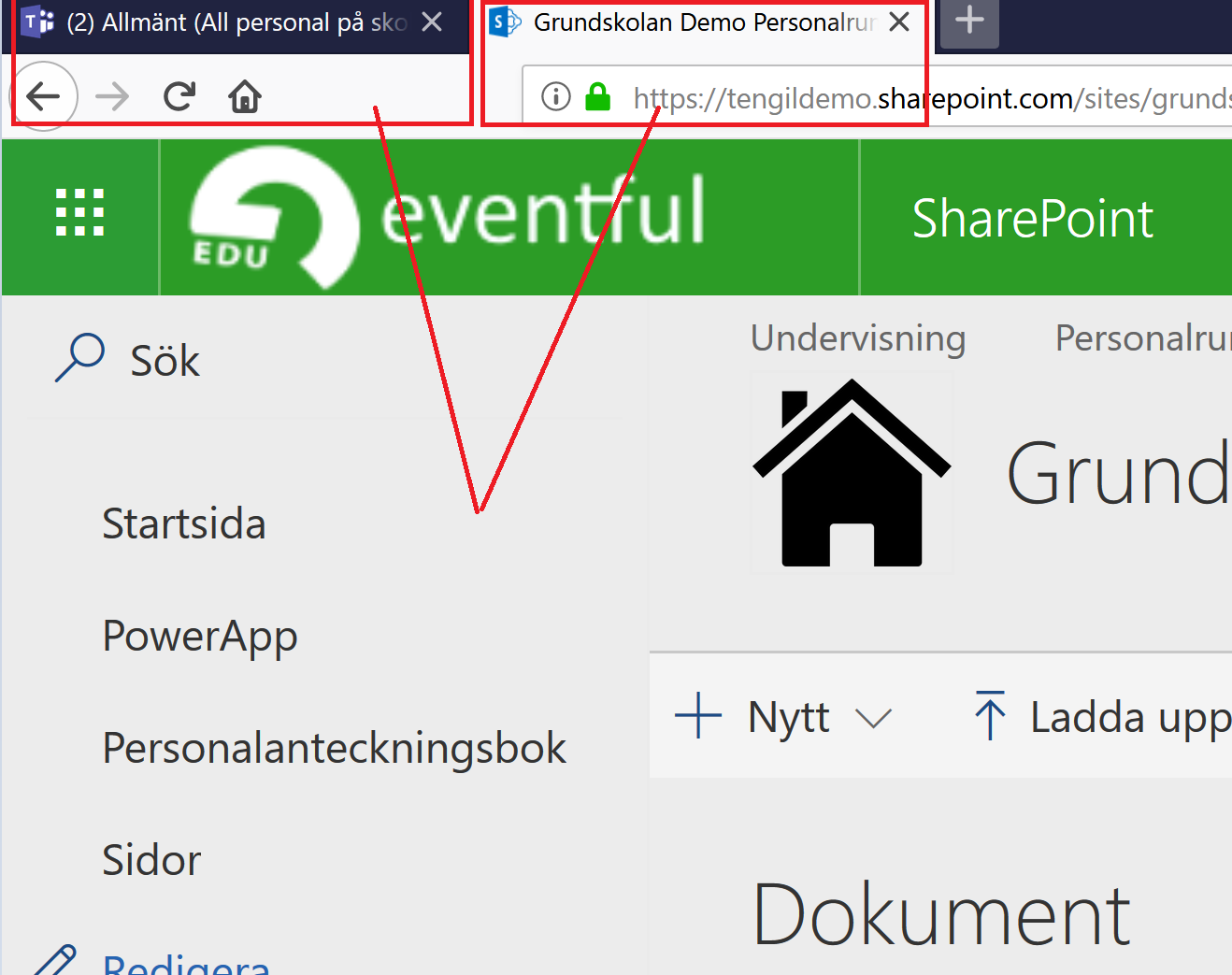Image resolution: width=1232 pixels, height=975 pixels.
Task: Click the upload arrow icon
Action: (990, 715)
